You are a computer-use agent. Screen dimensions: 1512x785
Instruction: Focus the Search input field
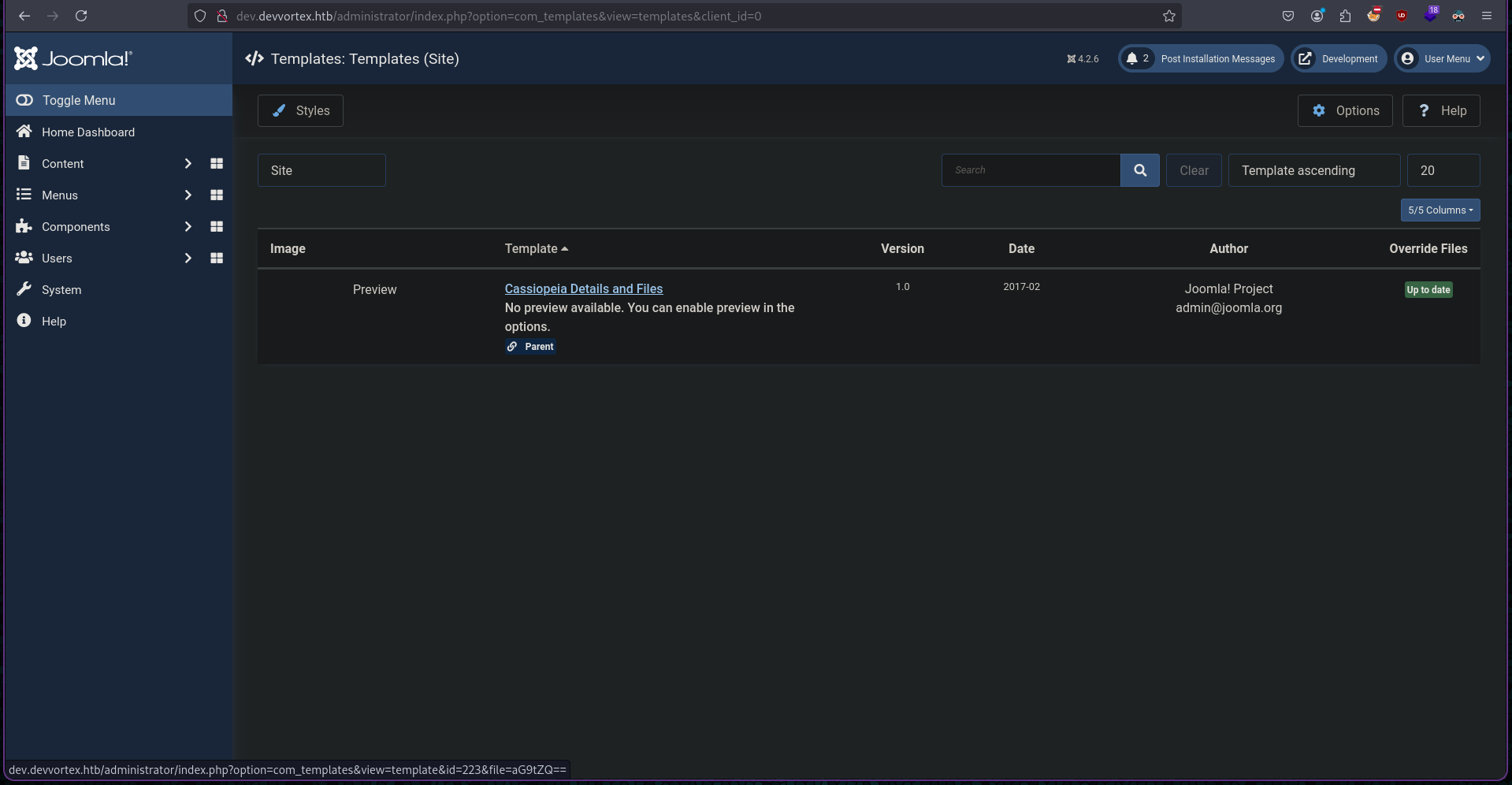(x=1031, y=170)
